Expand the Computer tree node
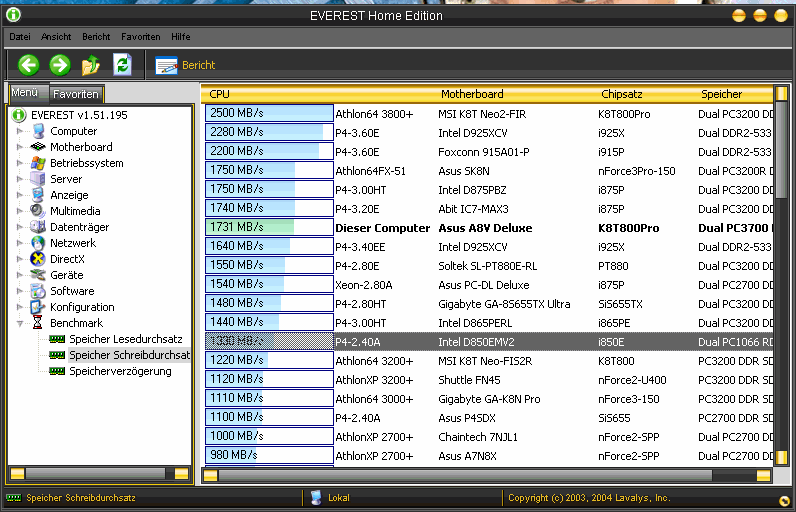The image size is (796, 512). (20, 131)
